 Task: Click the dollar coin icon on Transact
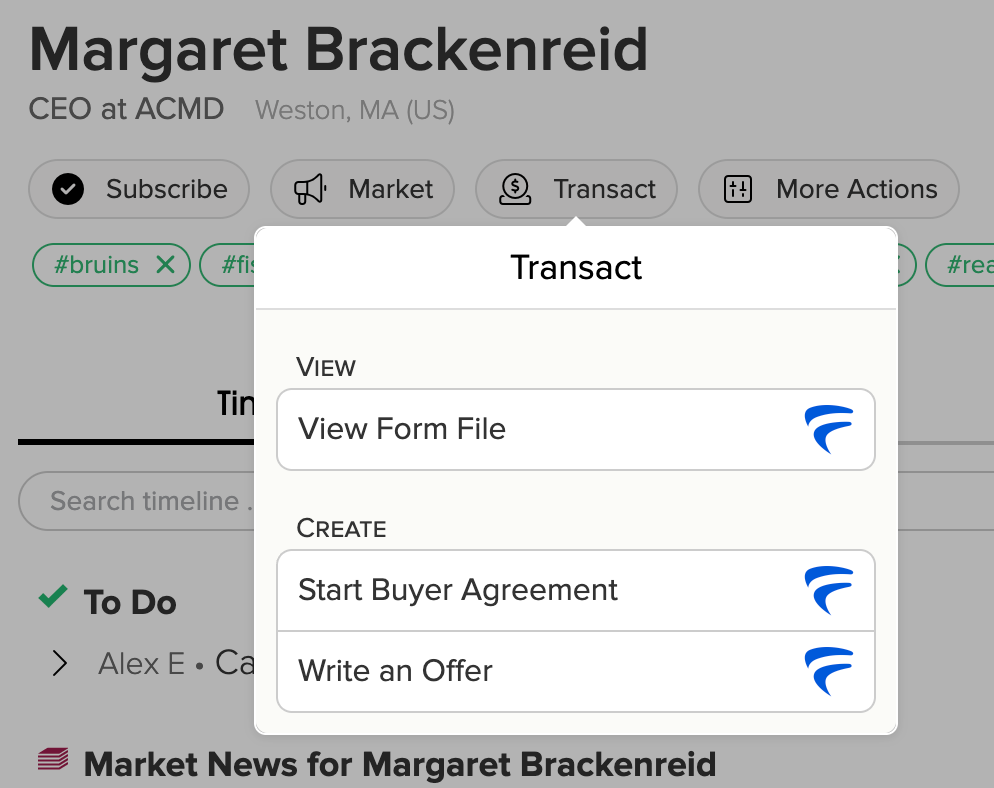pos(515,188)
